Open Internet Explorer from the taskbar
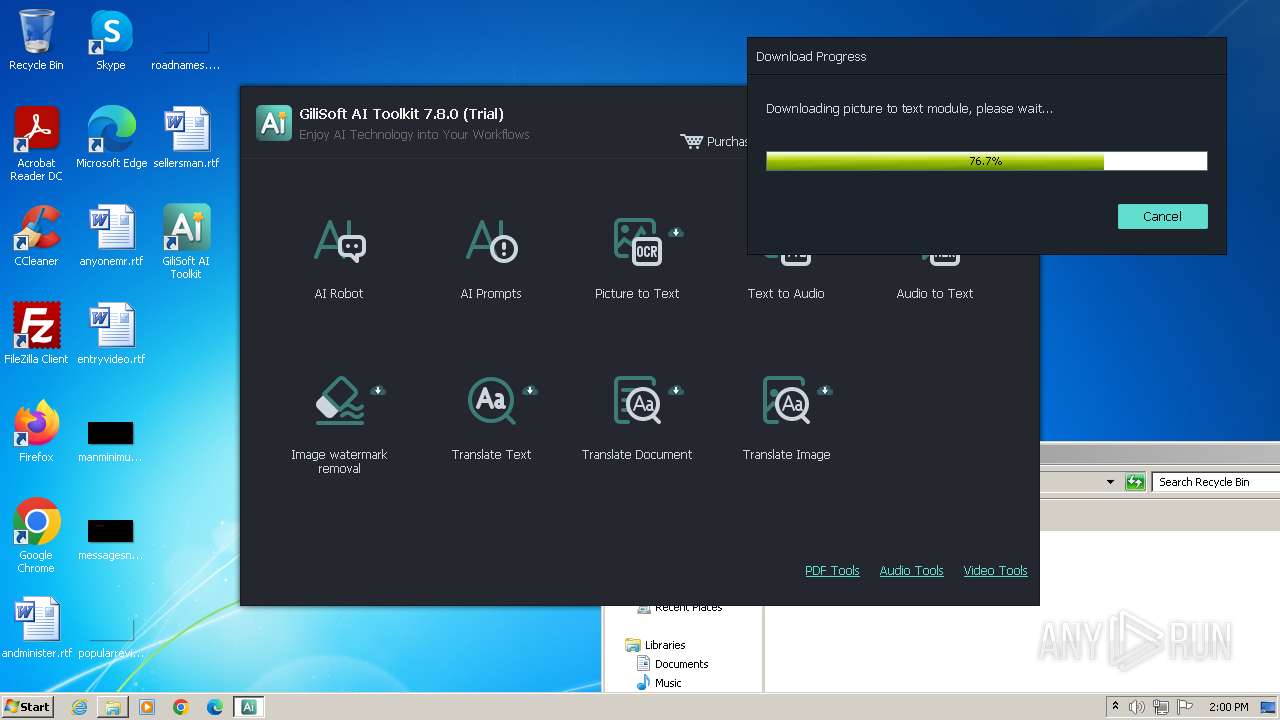 [x=79, y=707]
